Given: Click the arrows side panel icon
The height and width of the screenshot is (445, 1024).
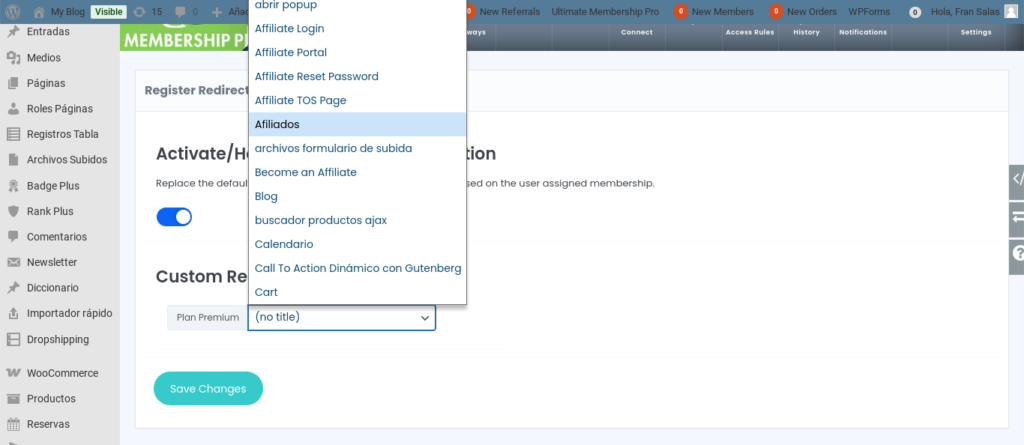Looking at the screenshot, I should coord(1017,219).
